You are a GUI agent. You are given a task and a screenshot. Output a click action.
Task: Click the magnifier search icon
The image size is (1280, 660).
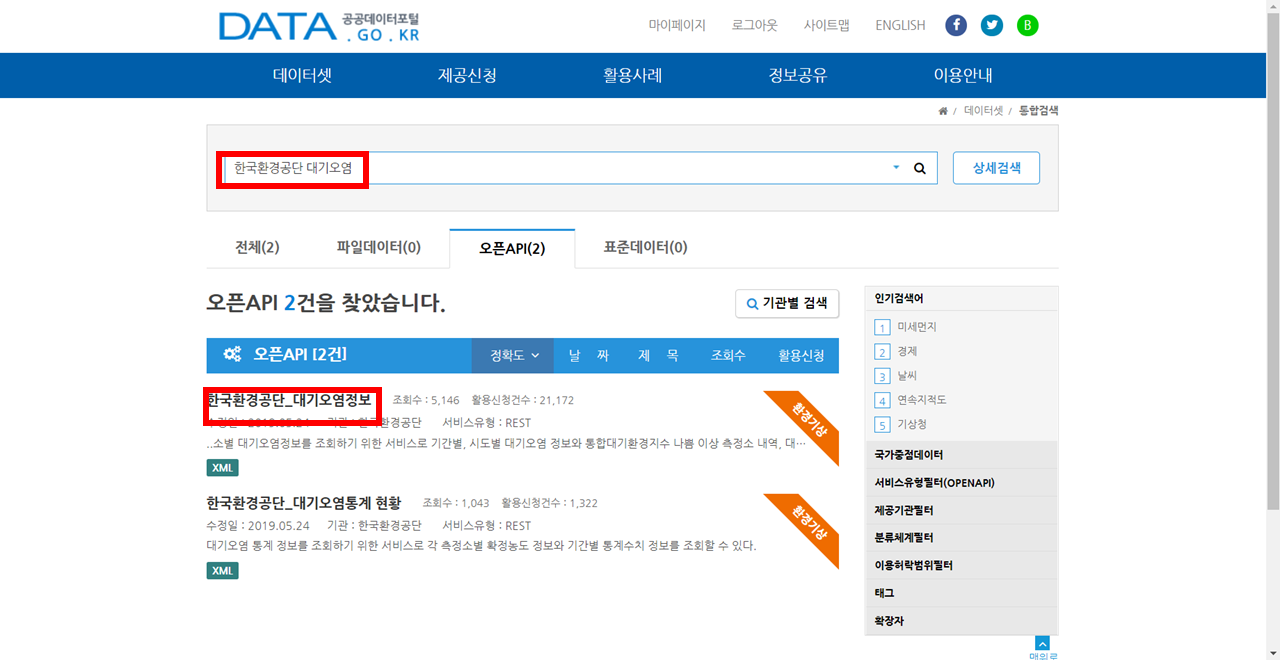[920, 168]
